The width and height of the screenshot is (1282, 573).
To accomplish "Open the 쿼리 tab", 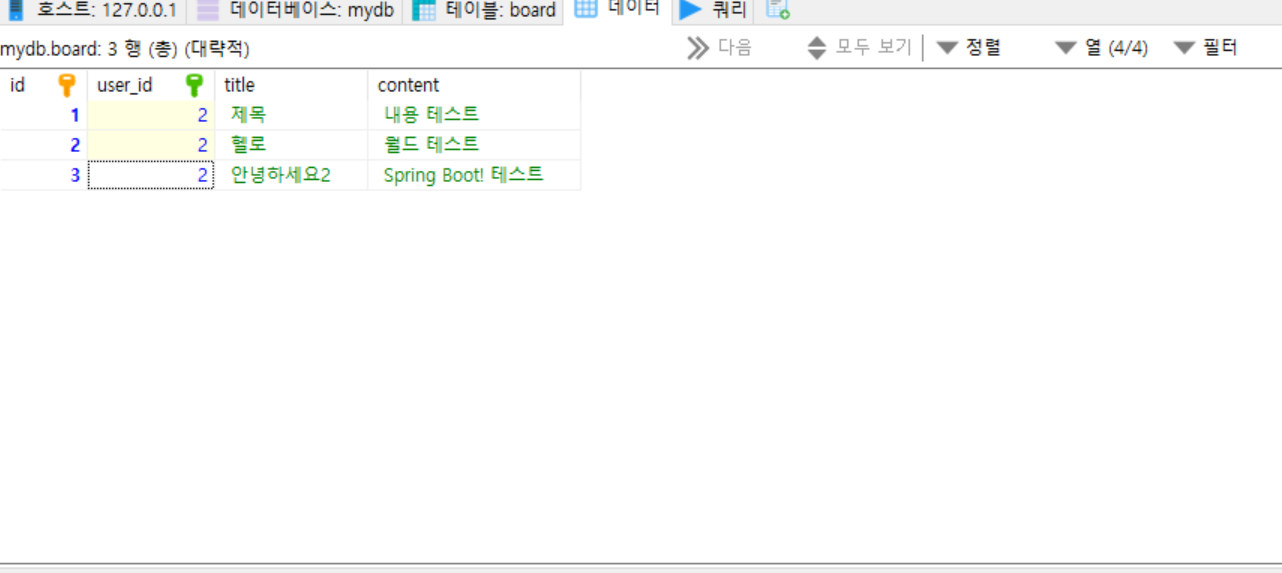I will click(714, 11).
